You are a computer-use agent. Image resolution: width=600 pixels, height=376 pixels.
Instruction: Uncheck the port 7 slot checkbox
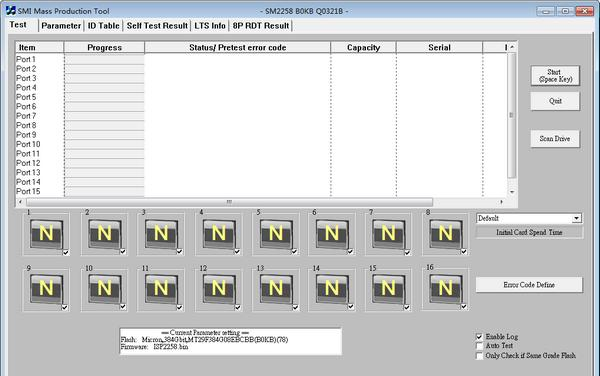407,252
